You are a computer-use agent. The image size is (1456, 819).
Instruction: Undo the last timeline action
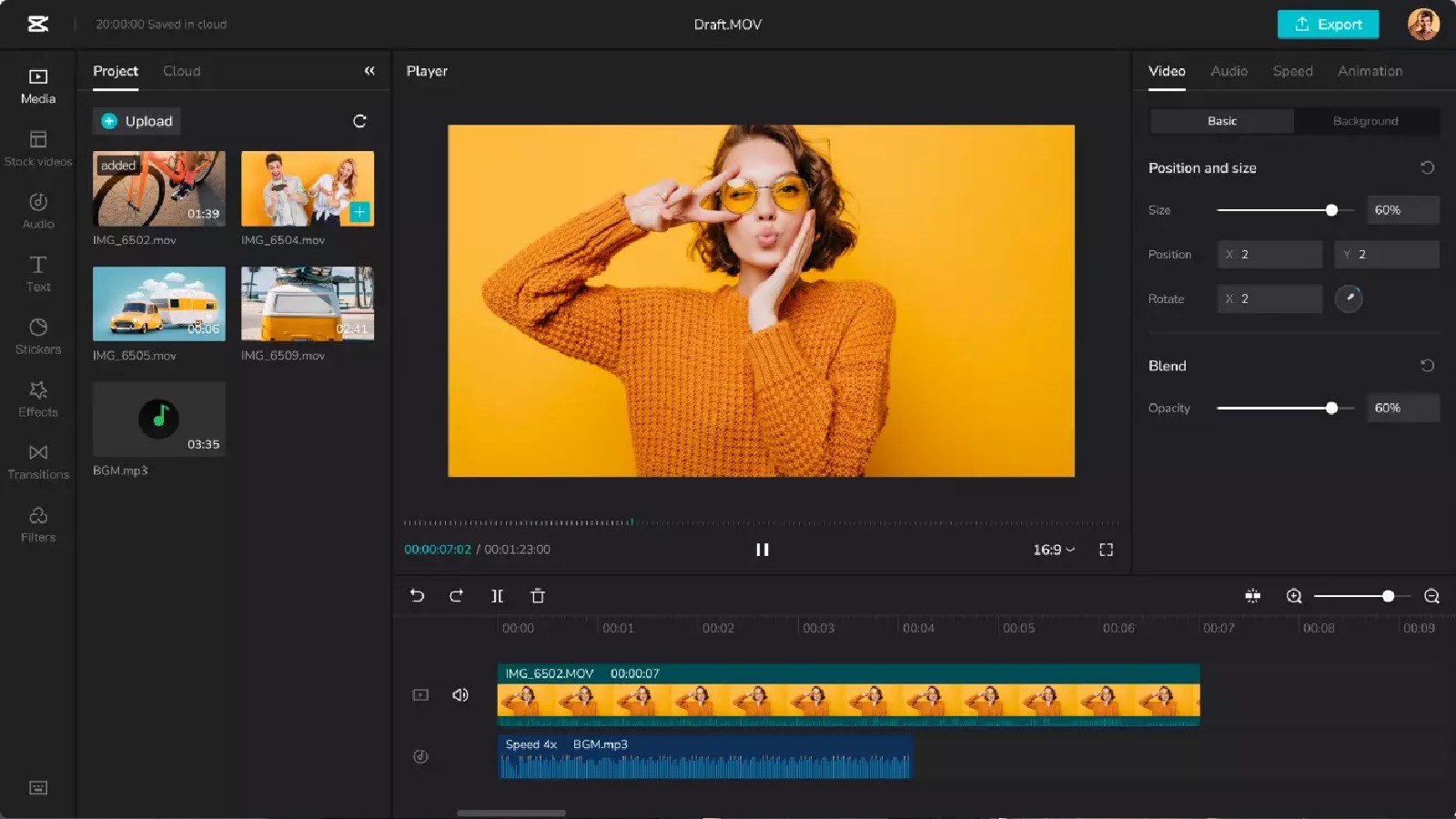tap(417, 596)
